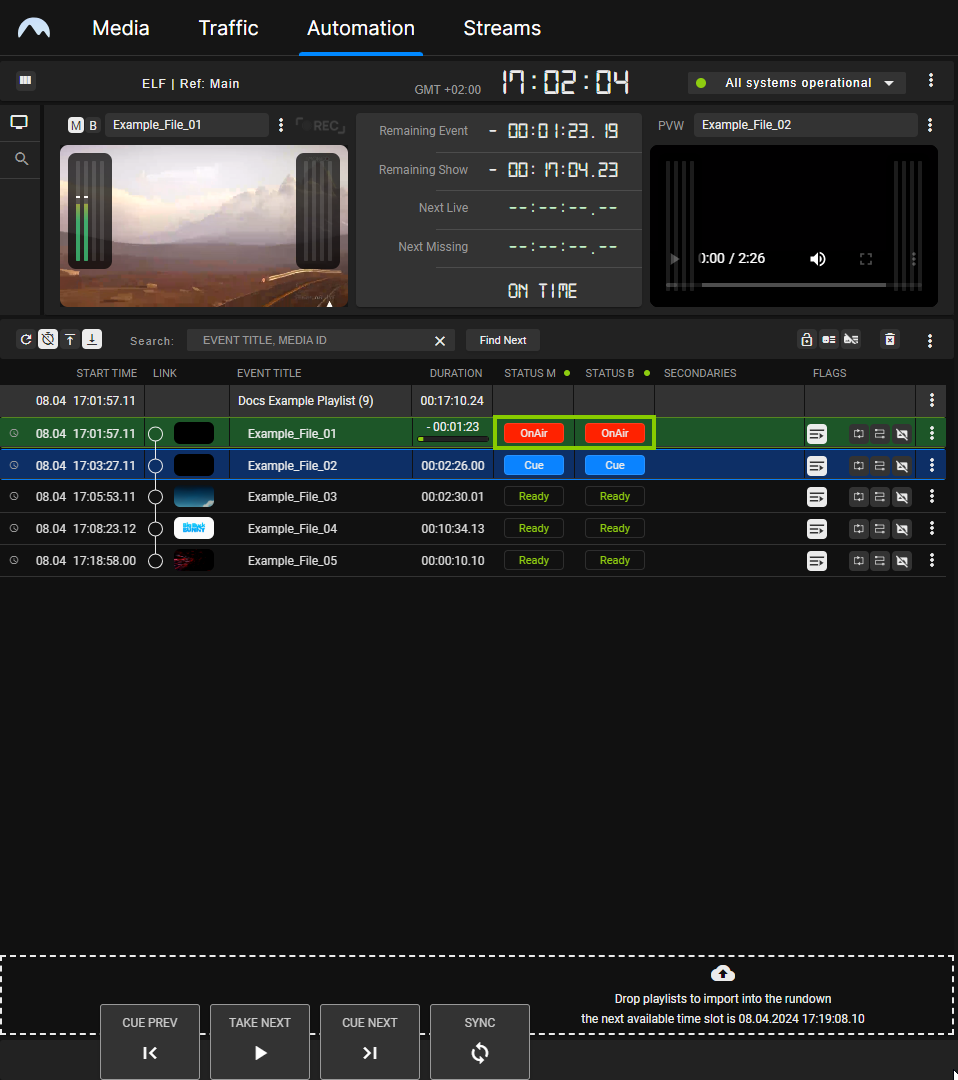Click the refresh rundown icon
Viewport: 958px width, 1080px height.
[25, 339]
